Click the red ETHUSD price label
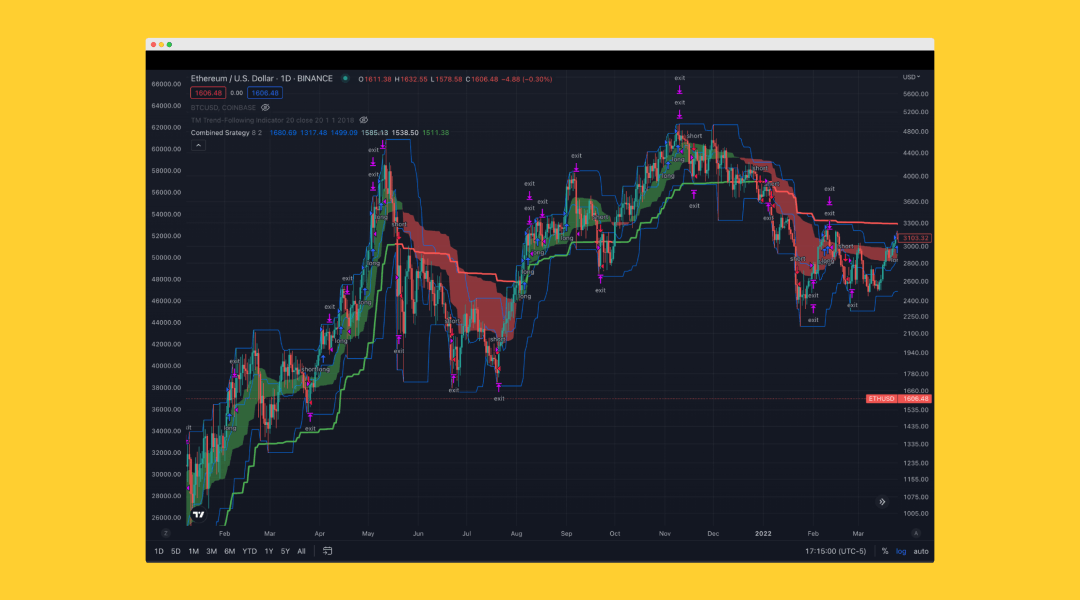Viewport: 1080px width, 600px height. coord(897,398)
